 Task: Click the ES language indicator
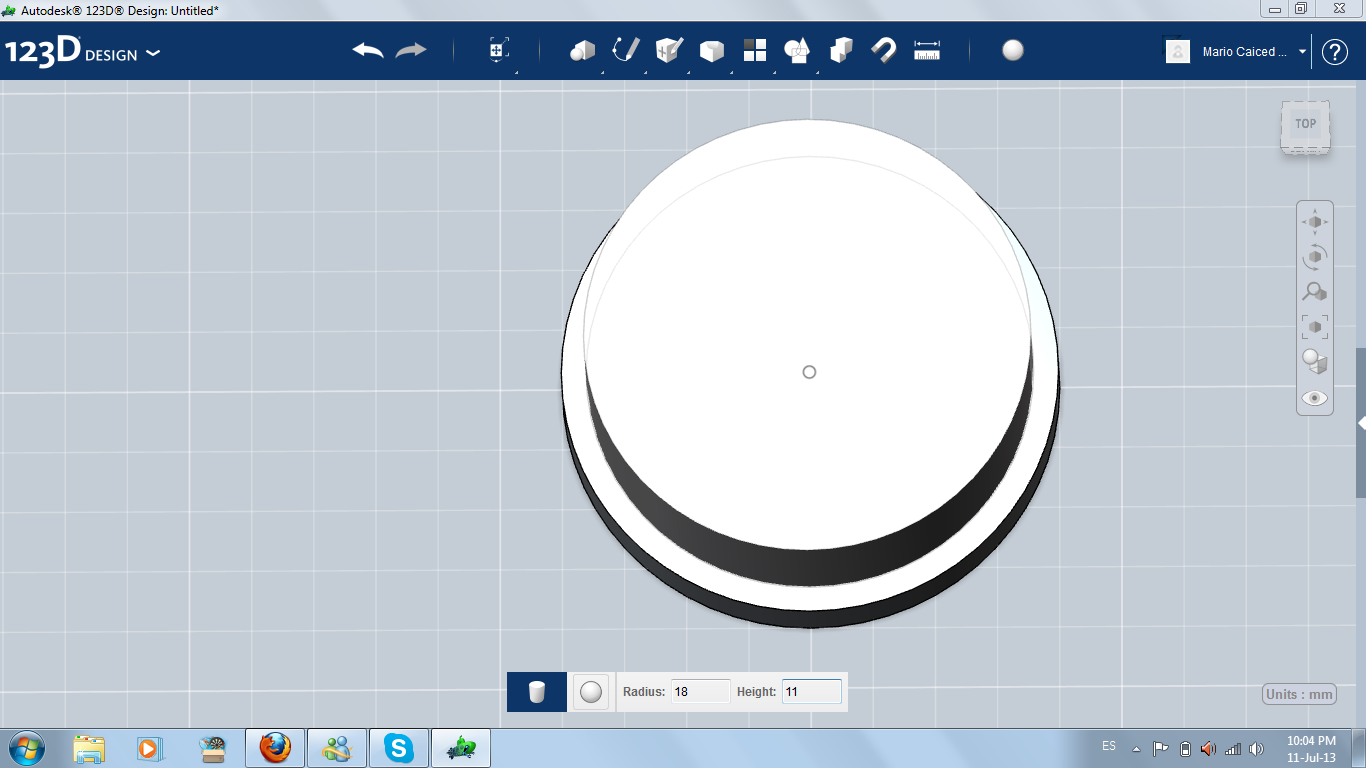[1109, 747]
